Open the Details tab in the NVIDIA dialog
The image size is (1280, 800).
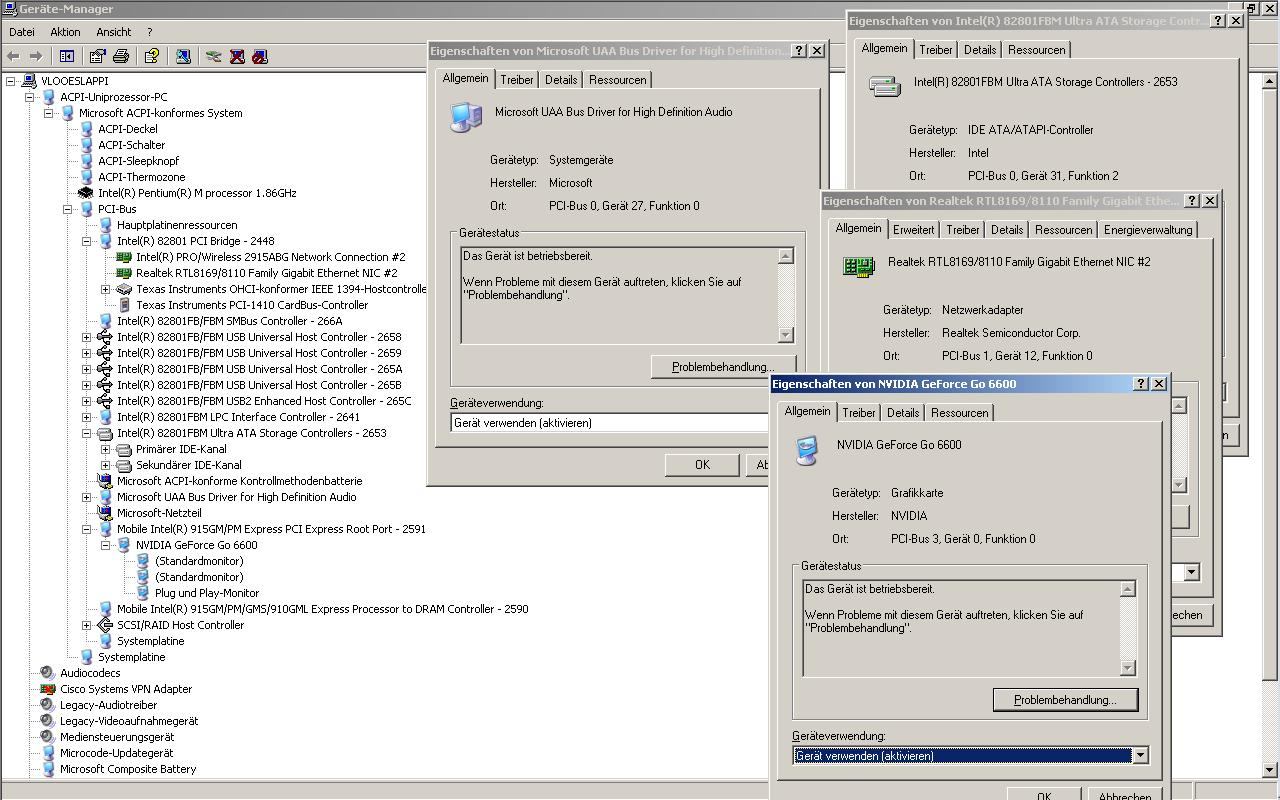pos(902,413)
